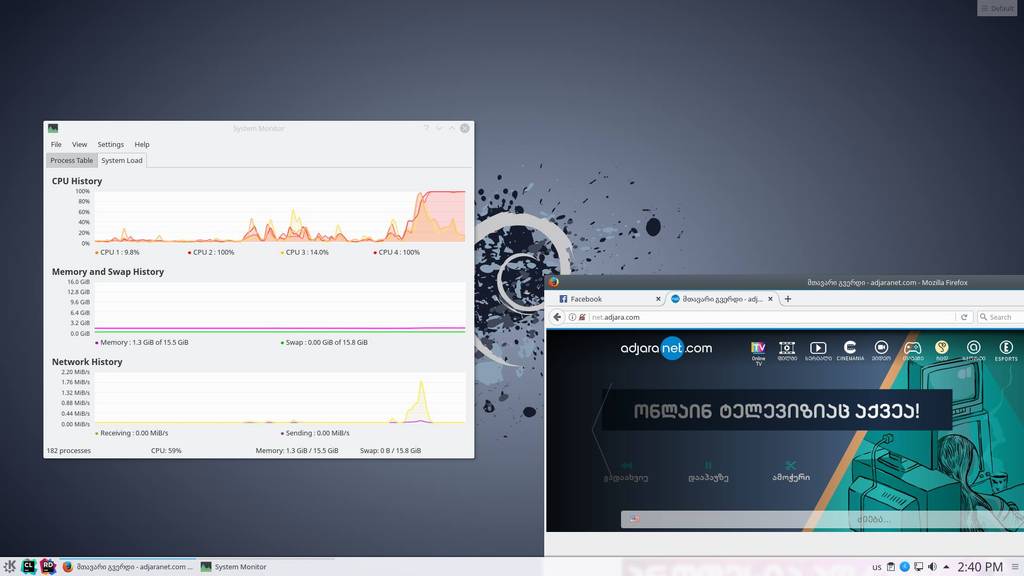
Task: Switch to the Process Table tab
Action: pyautogui.click(x=71, y=161)
